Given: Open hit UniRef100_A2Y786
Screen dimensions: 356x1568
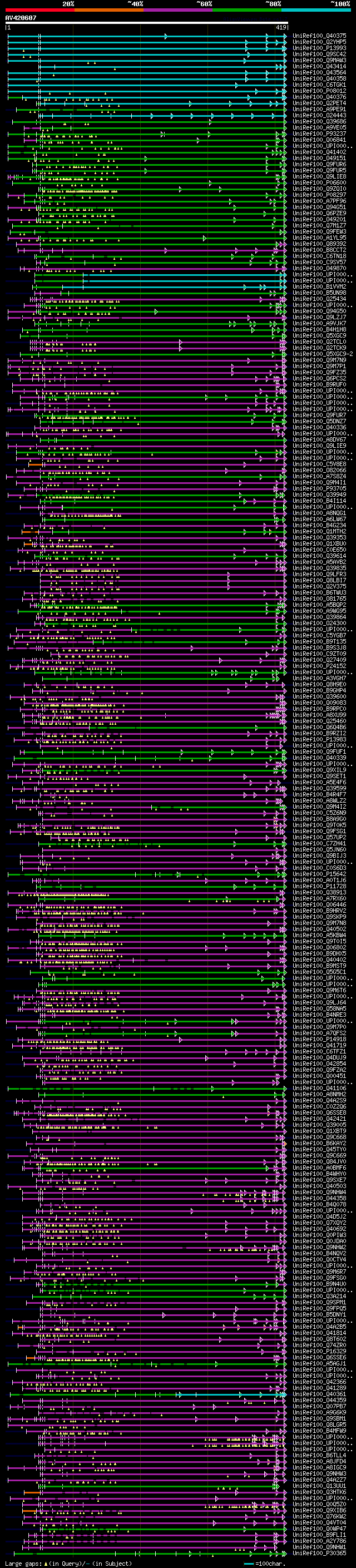Looking at the screenshot, I should 319,1541.
